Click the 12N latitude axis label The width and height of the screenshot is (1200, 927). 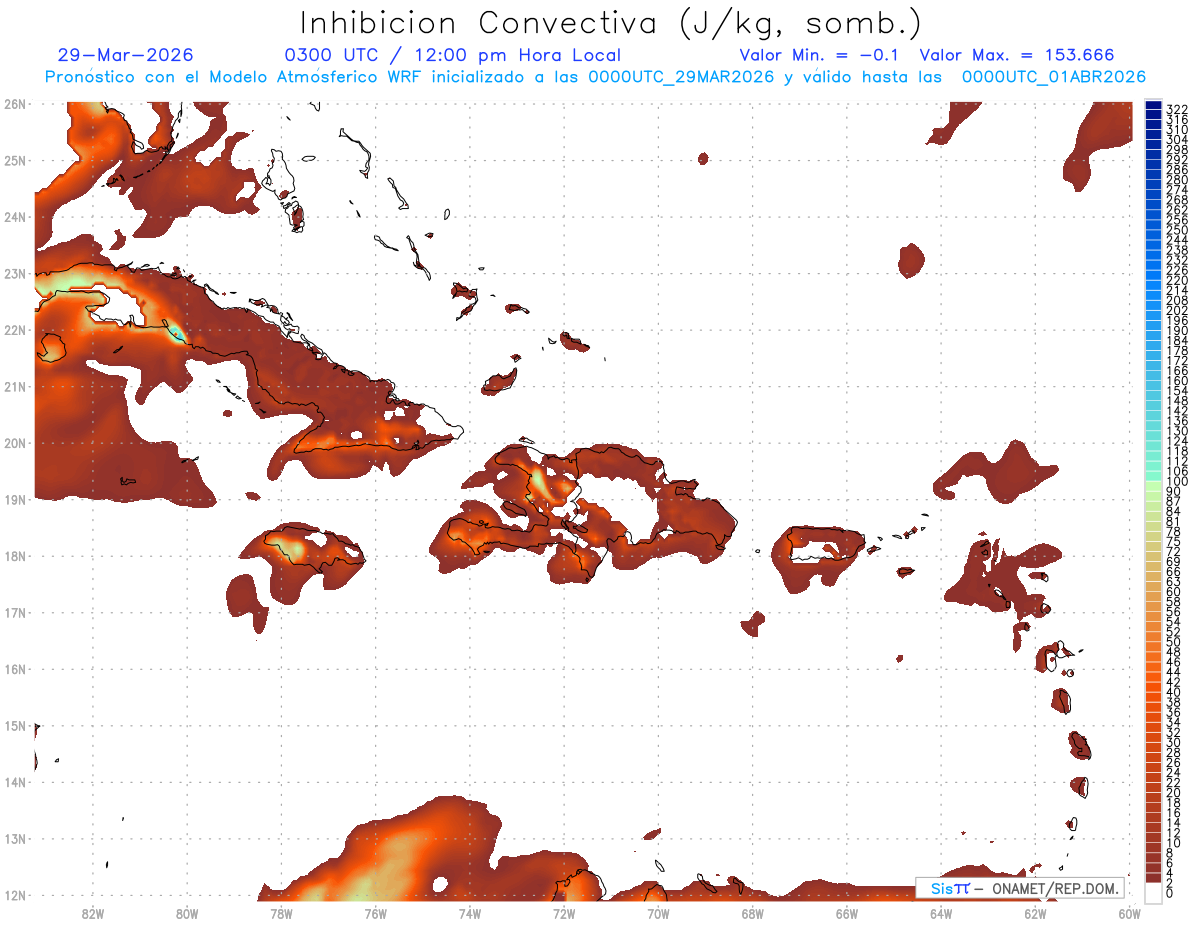pos(14,895)
